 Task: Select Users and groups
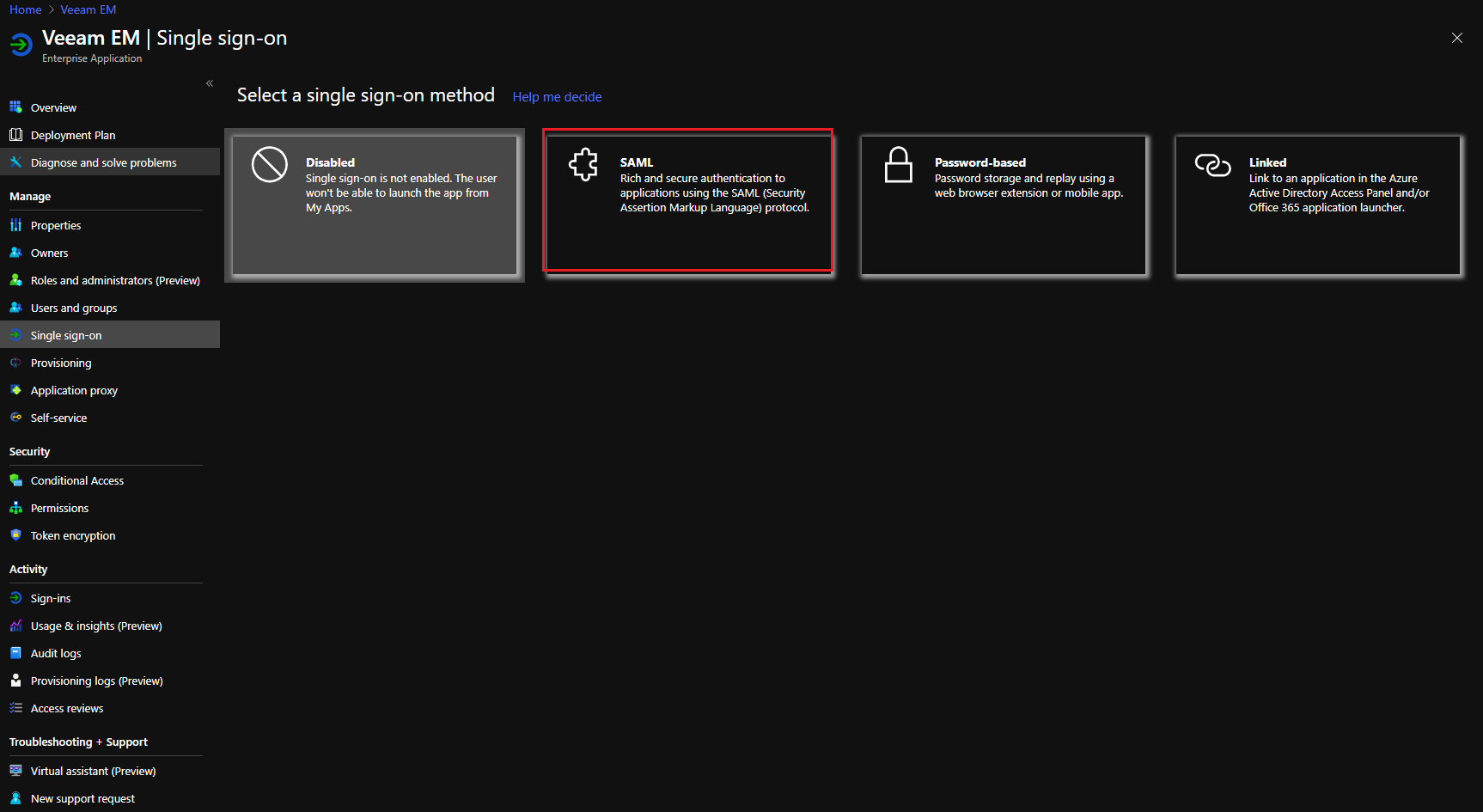click(110, 308)
